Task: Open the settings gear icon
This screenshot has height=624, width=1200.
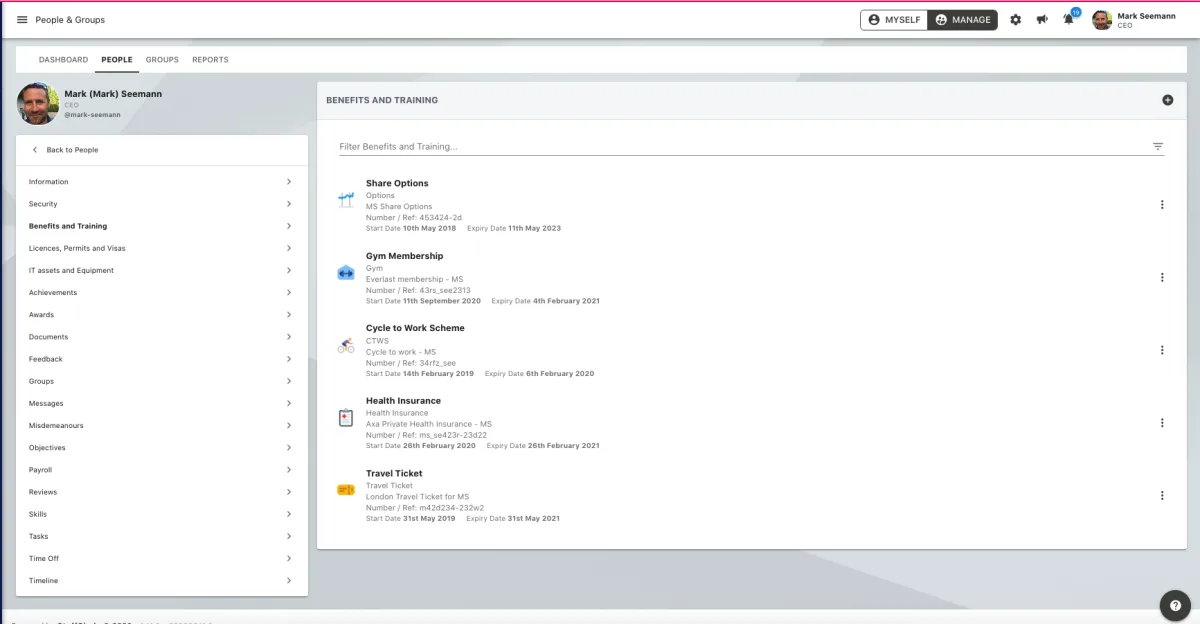Action: coord(1016,20)
